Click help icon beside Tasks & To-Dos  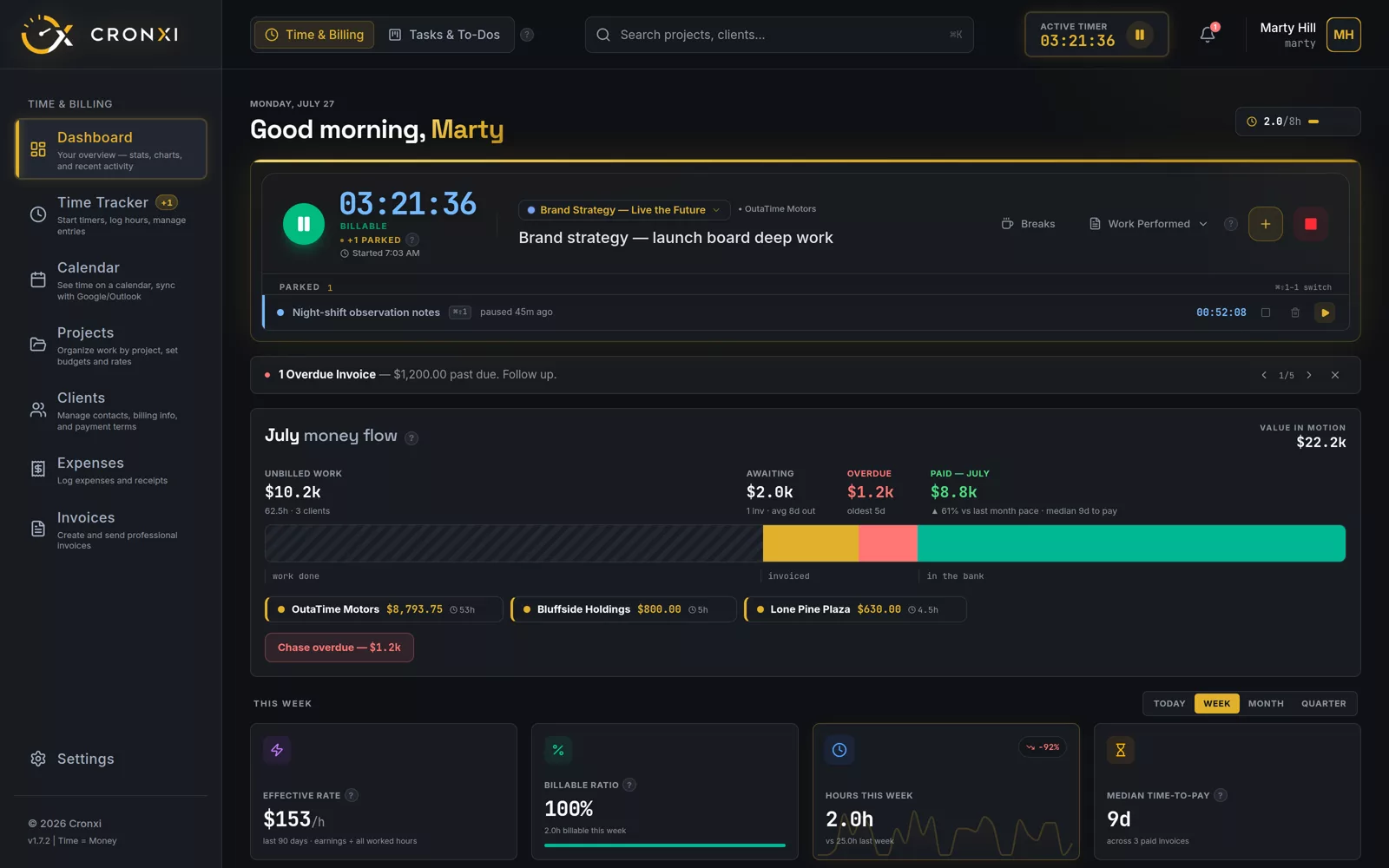527,35
